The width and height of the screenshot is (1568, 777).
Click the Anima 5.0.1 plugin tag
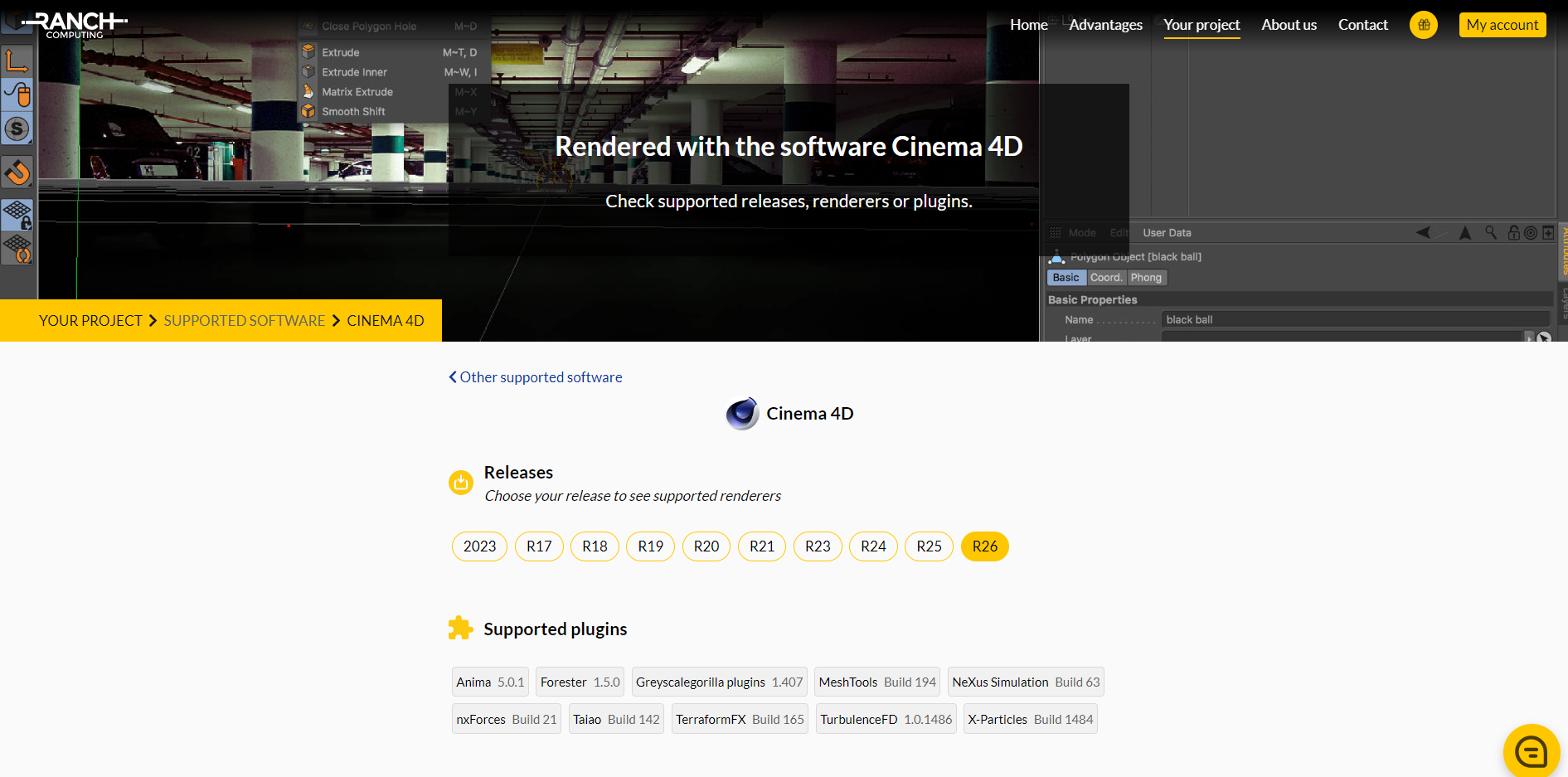[490, 682]
